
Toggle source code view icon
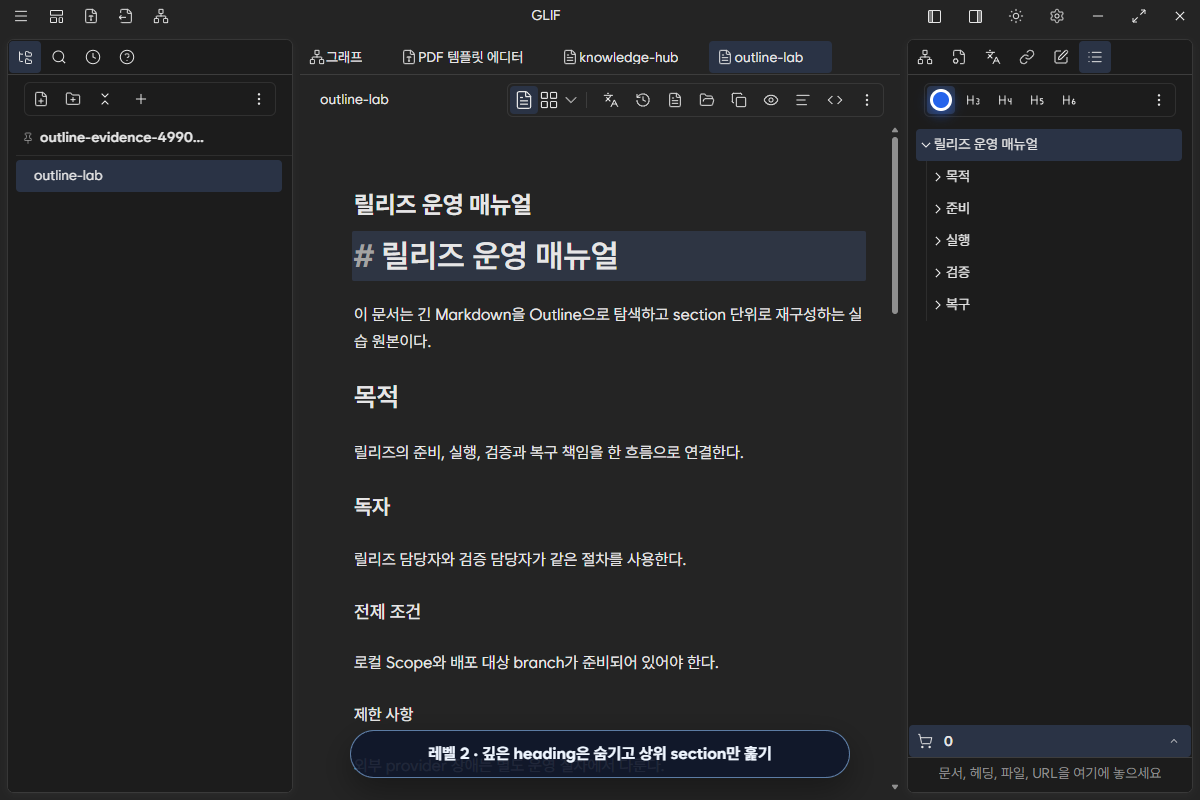(835, 100)
